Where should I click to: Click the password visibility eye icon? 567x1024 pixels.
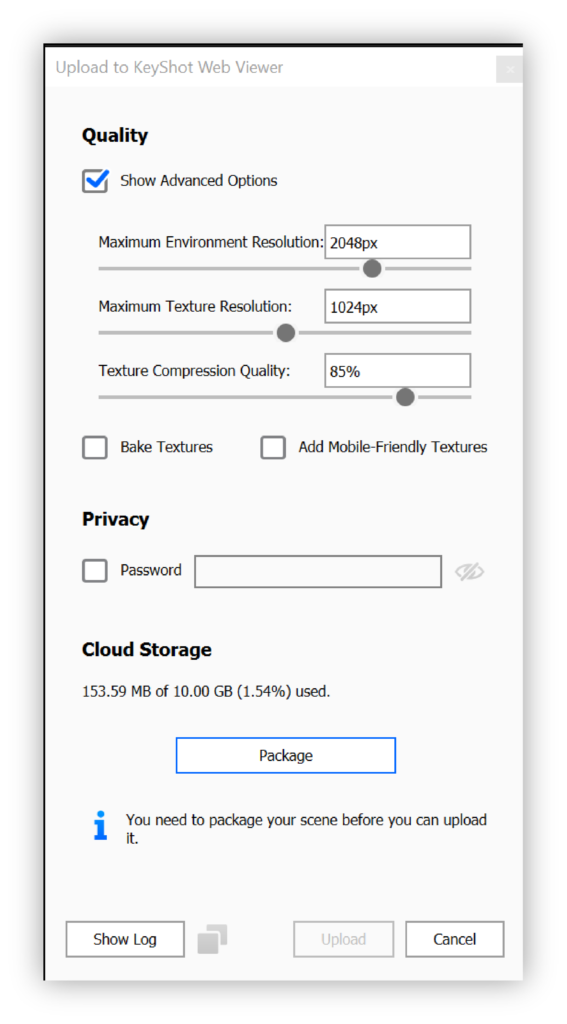click(469, 572)
